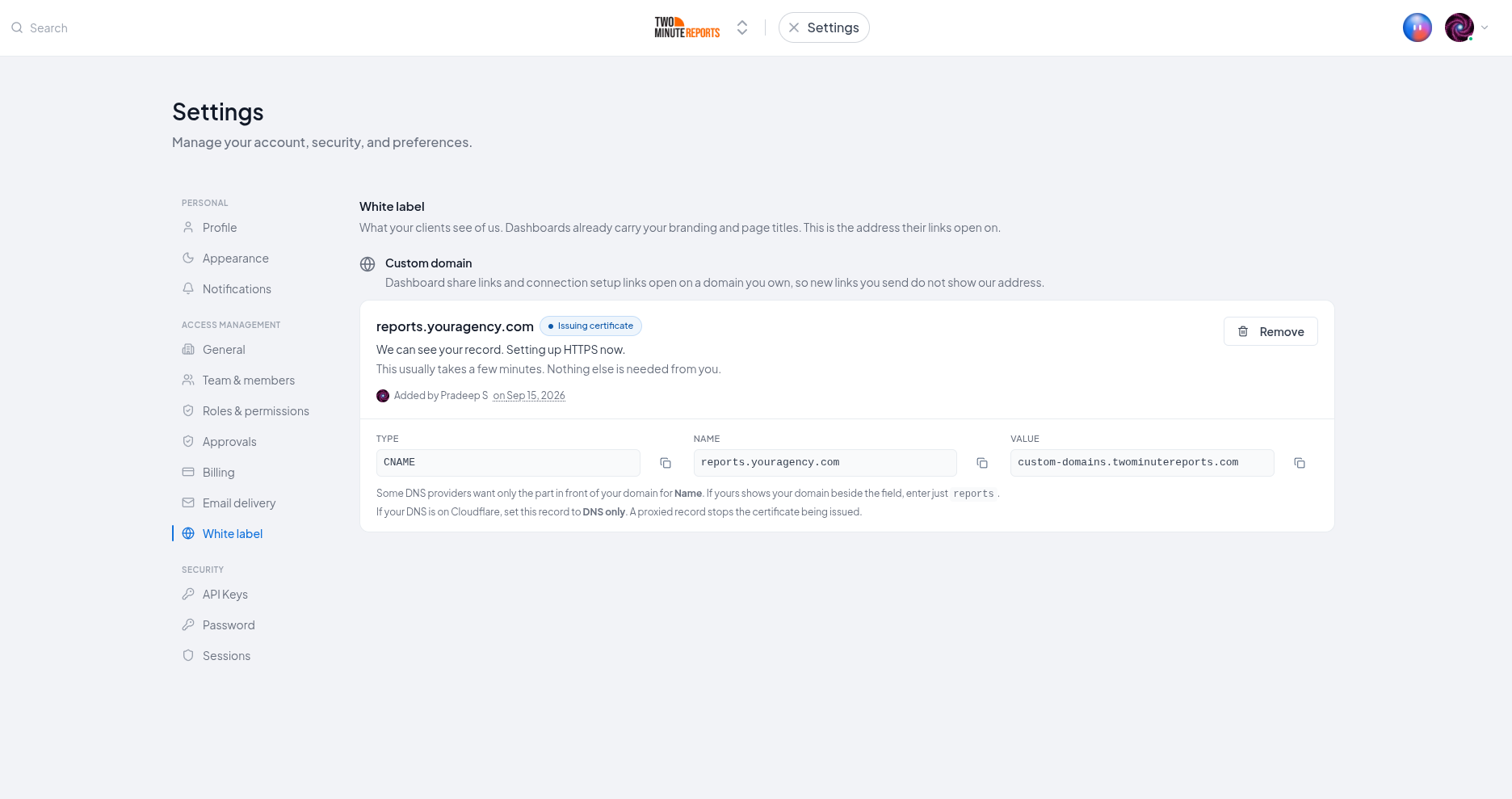Click the NAME field showing reports.youragency.com

[x=825, y=463]
